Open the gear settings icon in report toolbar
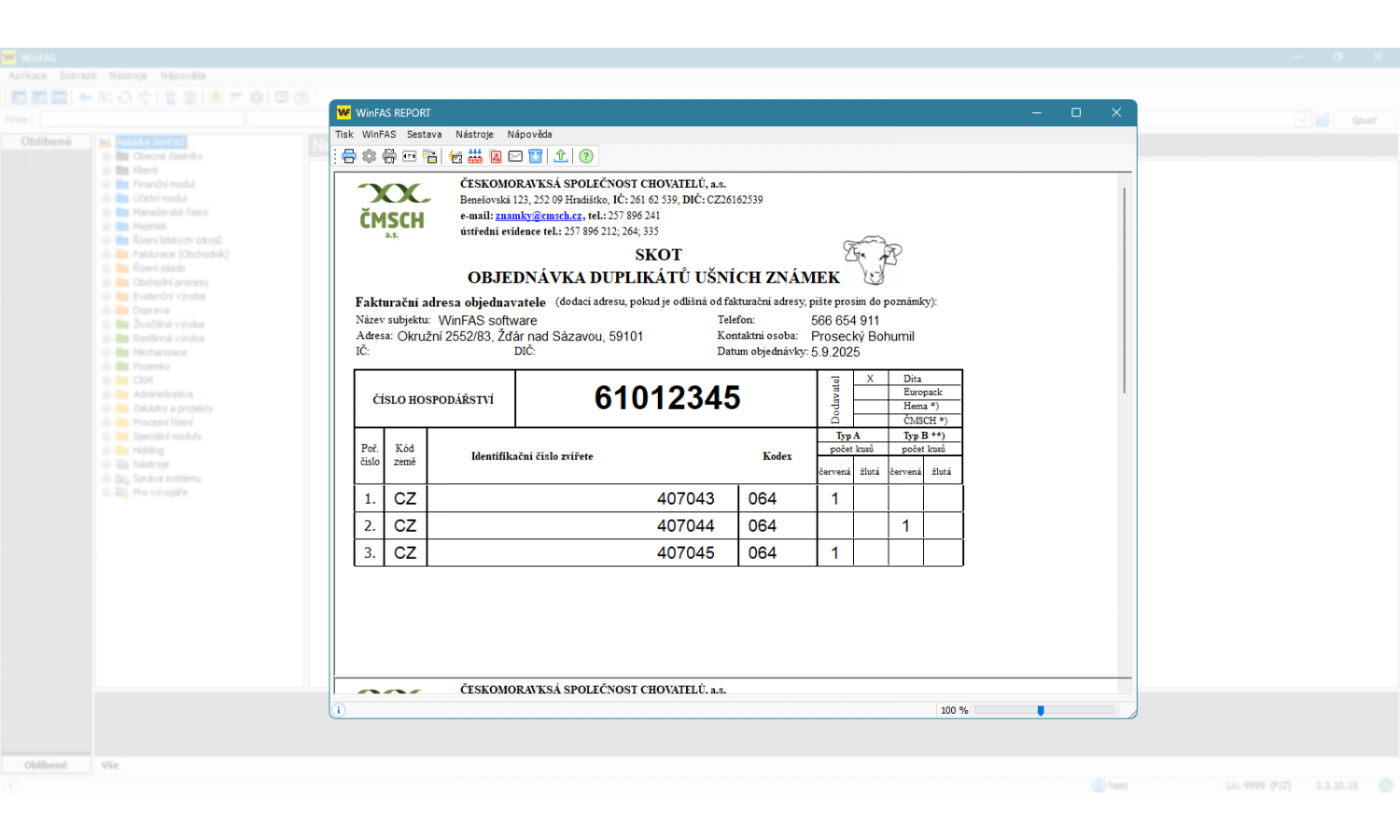This screenshot has height=840, width=1400. [370, 157]
